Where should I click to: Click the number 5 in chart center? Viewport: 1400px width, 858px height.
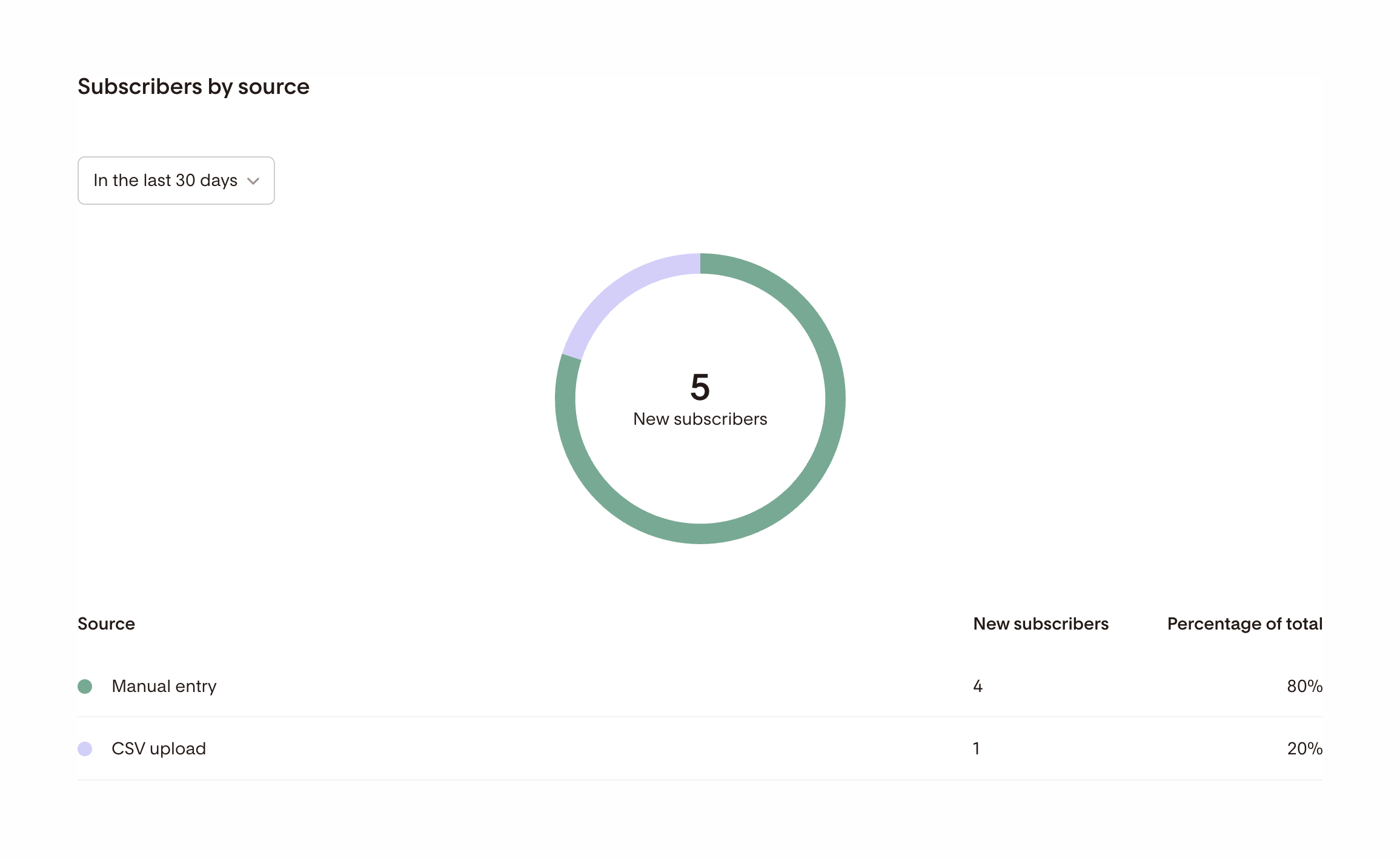click(x=700, y=387)
